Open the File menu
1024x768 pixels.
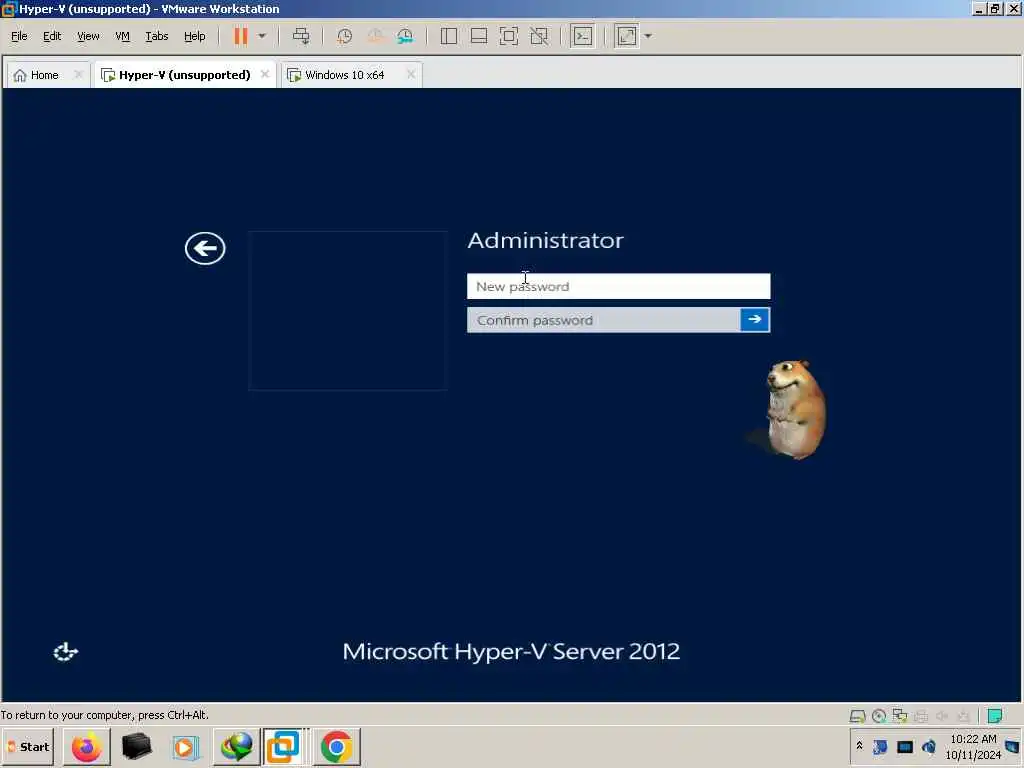point(19,36)
